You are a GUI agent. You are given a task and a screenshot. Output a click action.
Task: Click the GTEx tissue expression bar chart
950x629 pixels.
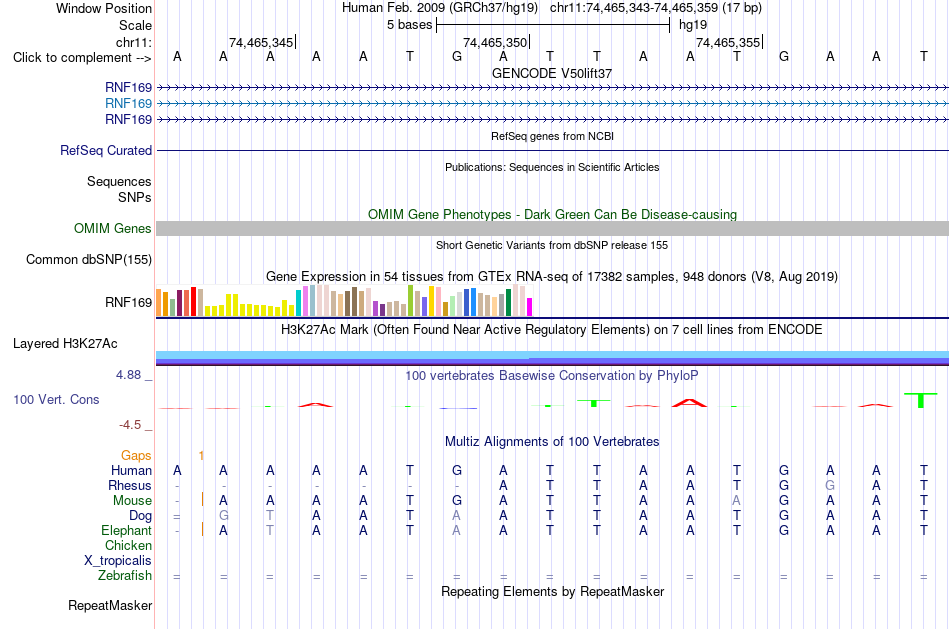(344, 300)
